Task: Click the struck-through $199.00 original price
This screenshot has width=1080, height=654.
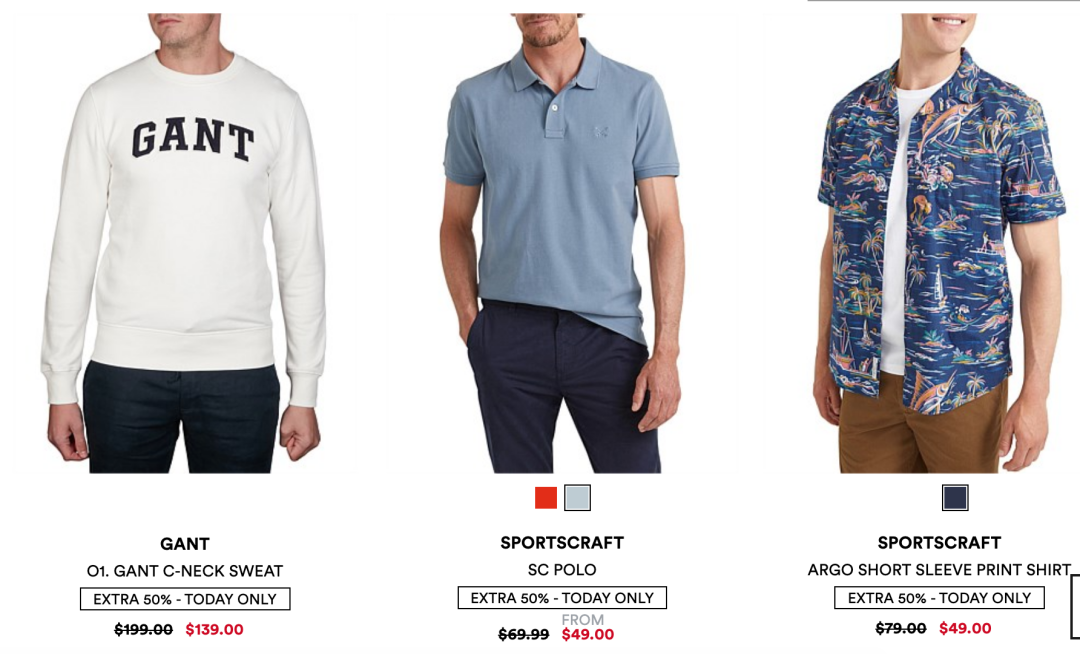Action: [x=143, y=629]
